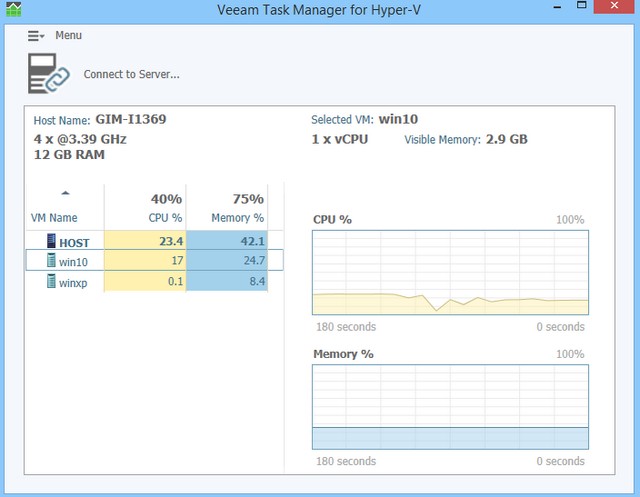640x497 pixels.
Task: Open the hamburger Menu dropdown icon
Action: pos(36,36)
